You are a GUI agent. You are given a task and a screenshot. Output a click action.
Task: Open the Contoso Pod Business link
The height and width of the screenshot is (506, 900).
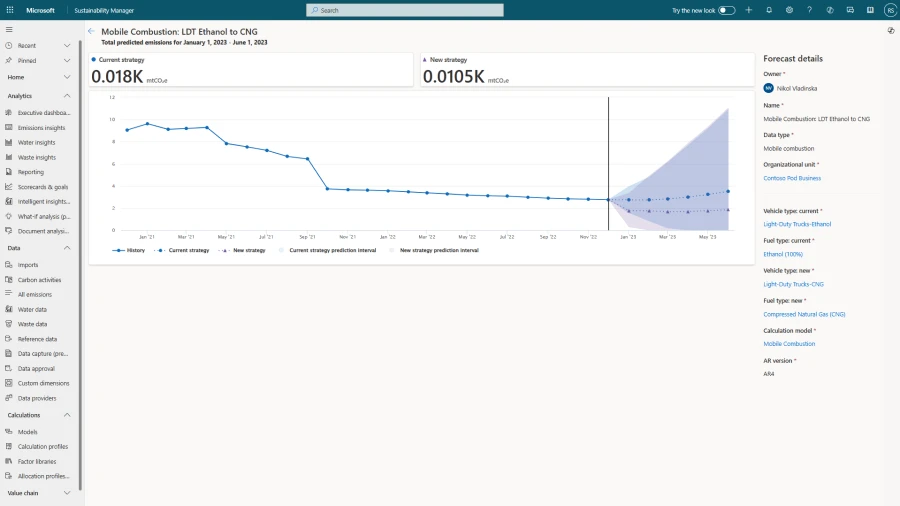[x=792, y=178]
